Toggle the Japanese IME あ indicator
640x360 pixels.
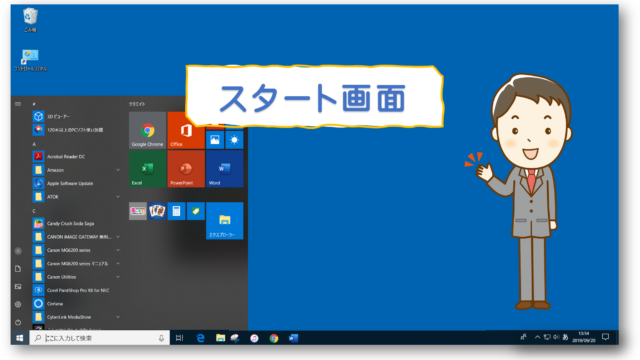[x=565, y=337]
